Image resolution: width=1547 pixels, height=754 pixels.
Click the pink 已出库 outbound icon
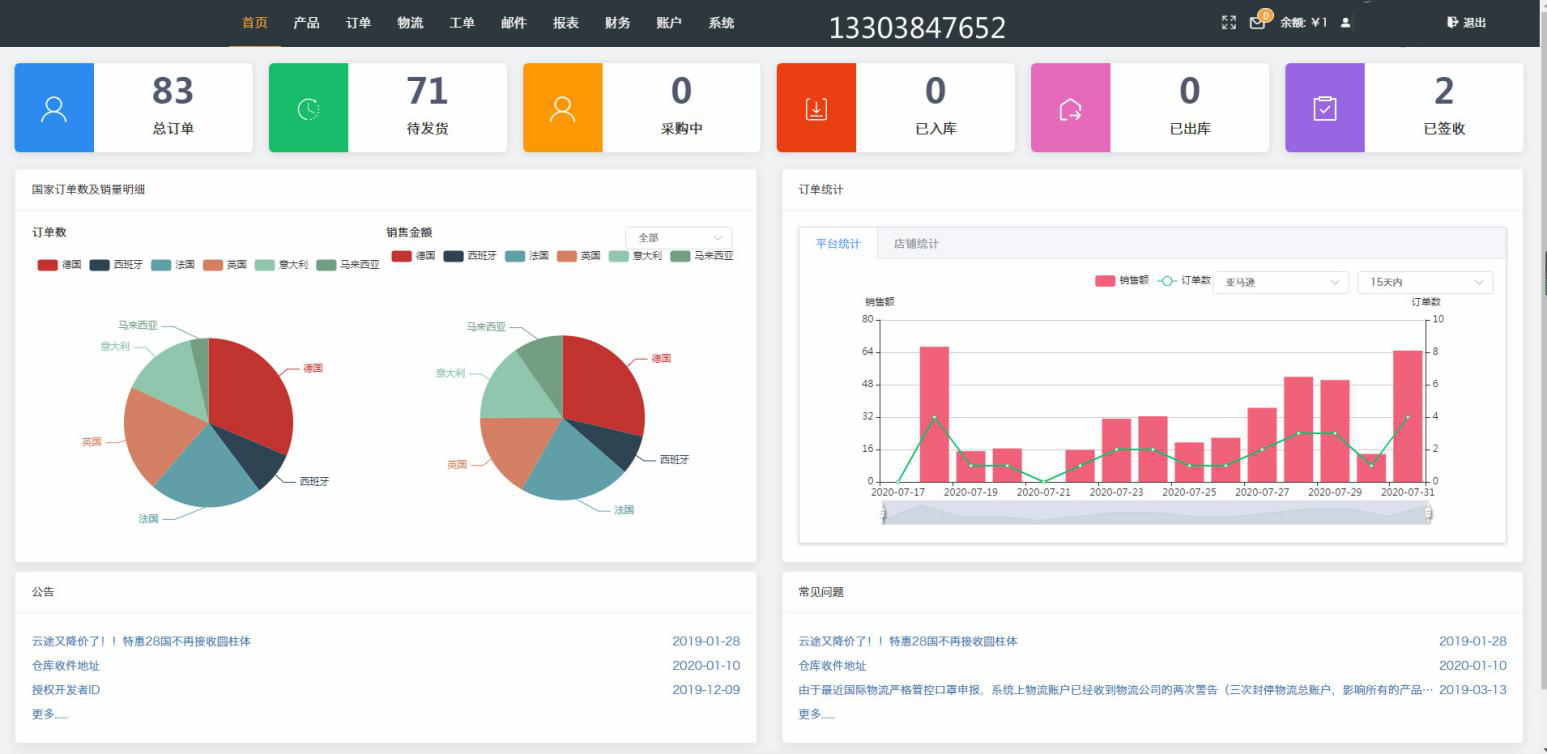click(1071, 107)
